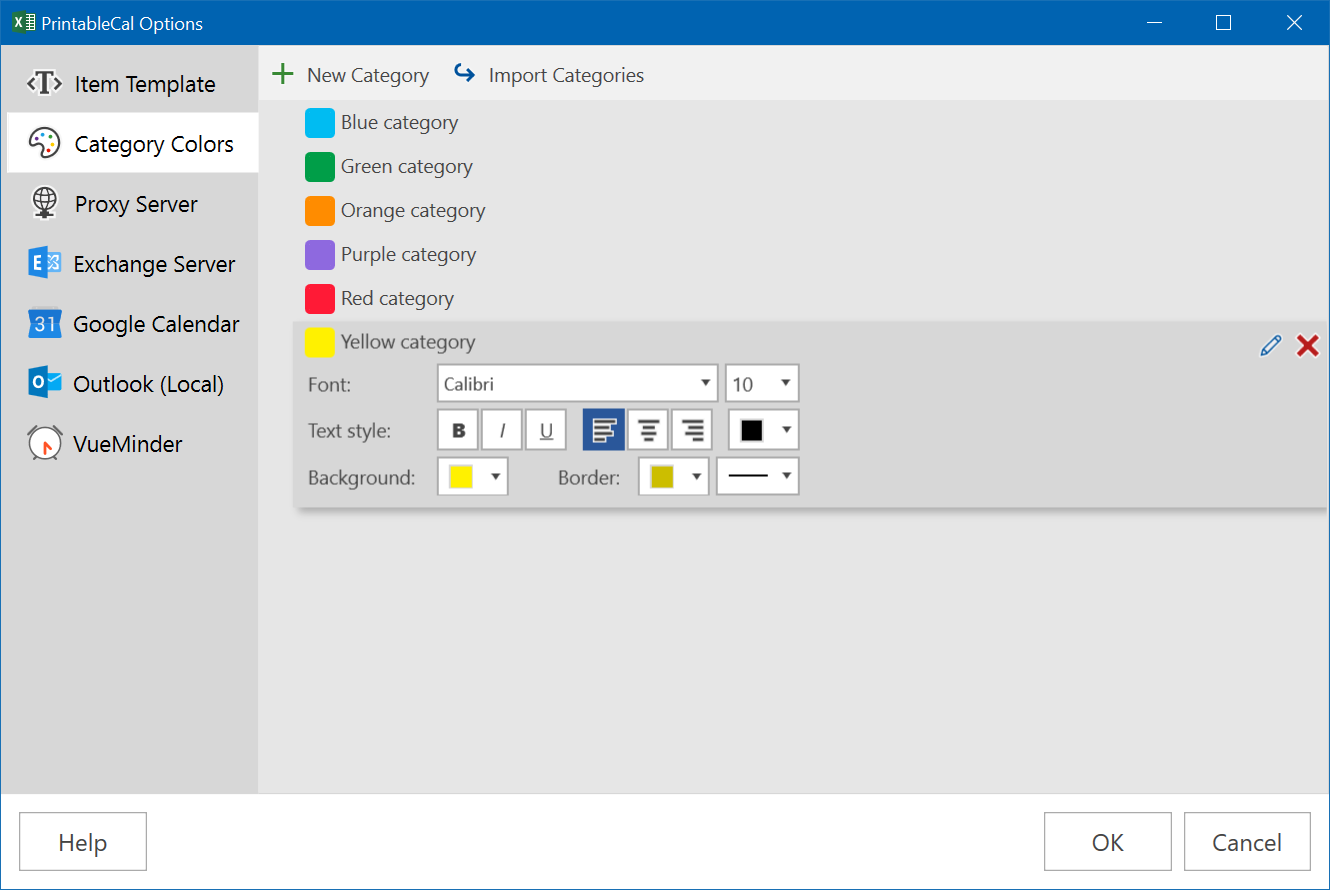Click the Excel icon in title bar
The height and width of the screenshot is (890, 1330).
[x=23, y=22]
